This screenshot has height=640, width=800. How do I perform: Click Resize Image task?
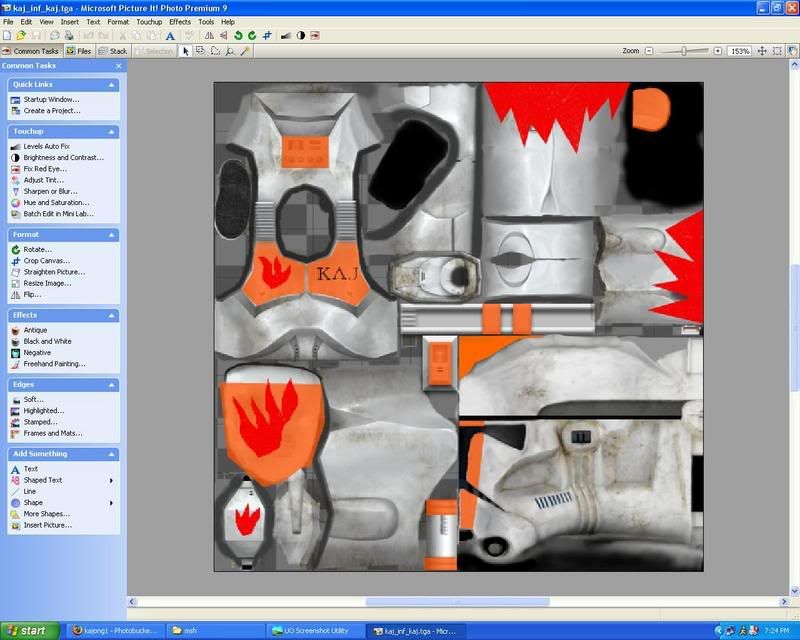[47, 283]
